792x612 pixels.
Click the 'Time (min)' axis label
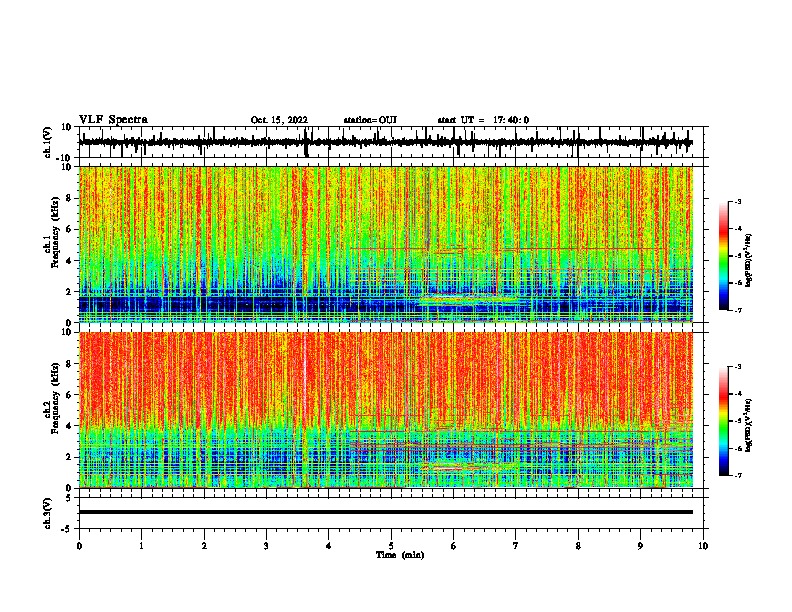[400, 555]
